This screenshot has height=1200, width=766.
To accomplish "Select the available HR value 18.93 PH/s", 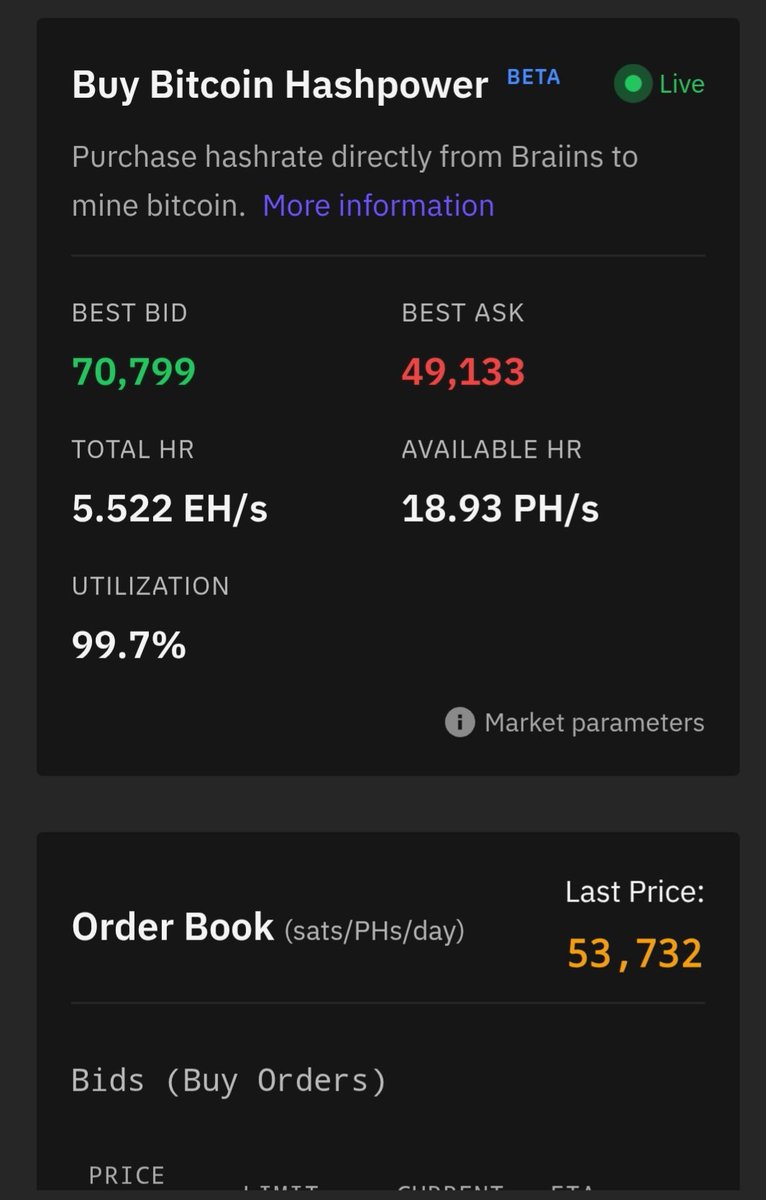I will pyautogui.click(x=500, y=509).
